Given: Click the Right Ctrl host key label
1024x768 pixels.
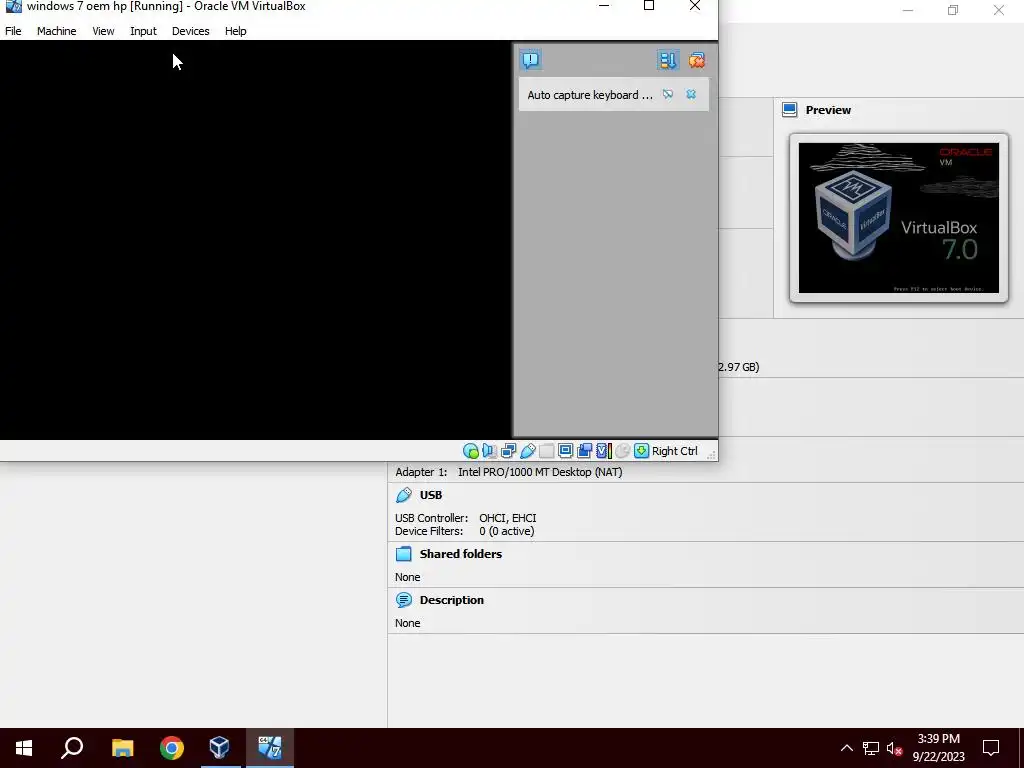Looking at the screenshot, I should [x=675, y=451].
